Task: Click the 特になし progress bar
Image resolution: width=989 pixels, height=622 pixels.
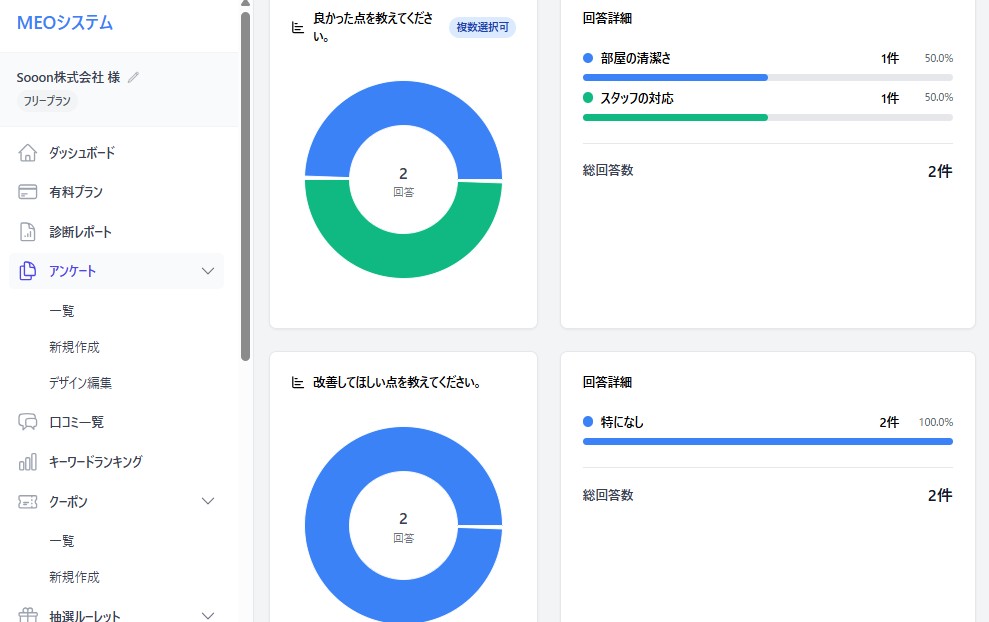Action: pyautogui.click(x=767, y=441)
